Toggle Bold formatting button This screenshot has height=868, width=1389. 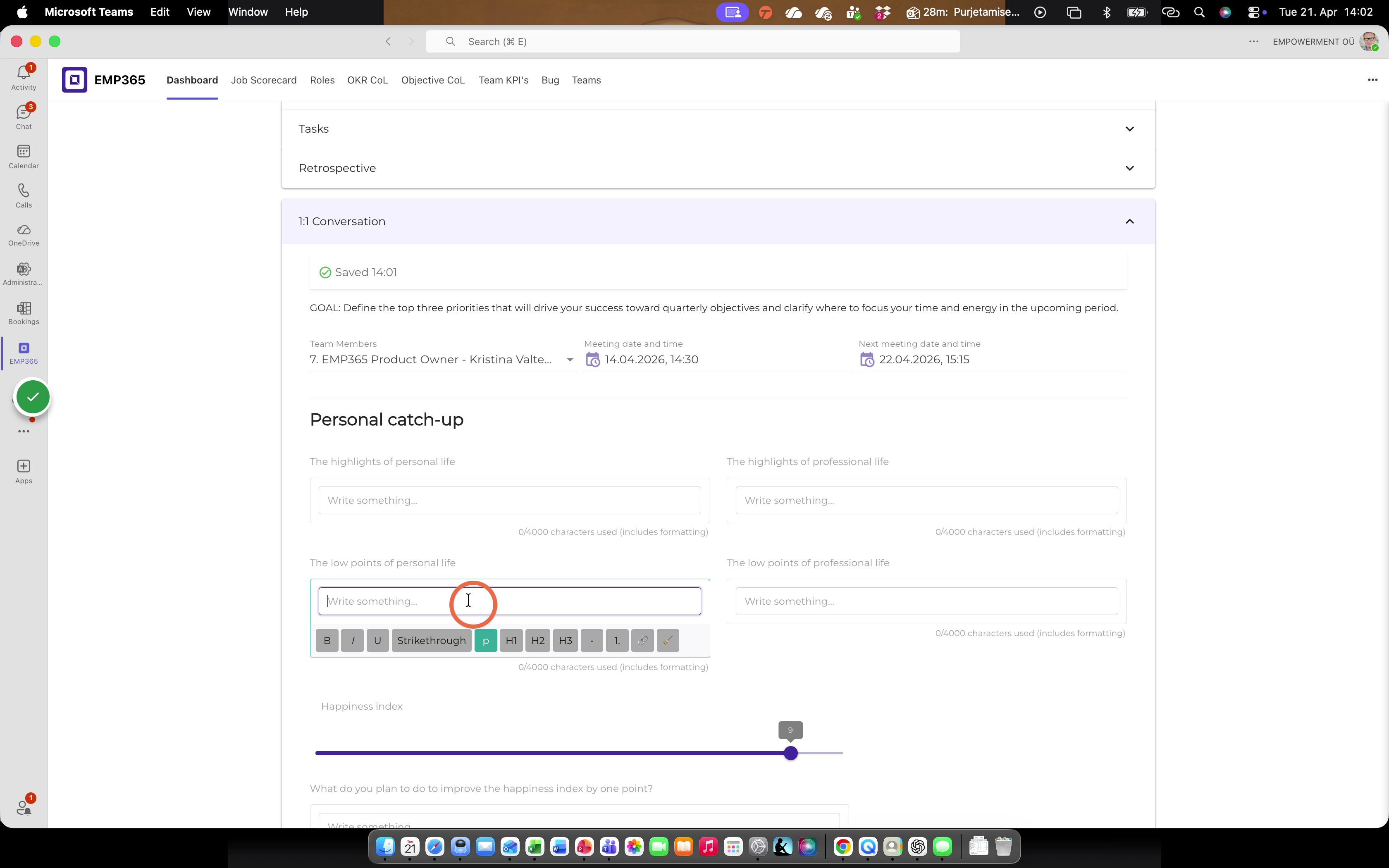click(x=327, y=640)
